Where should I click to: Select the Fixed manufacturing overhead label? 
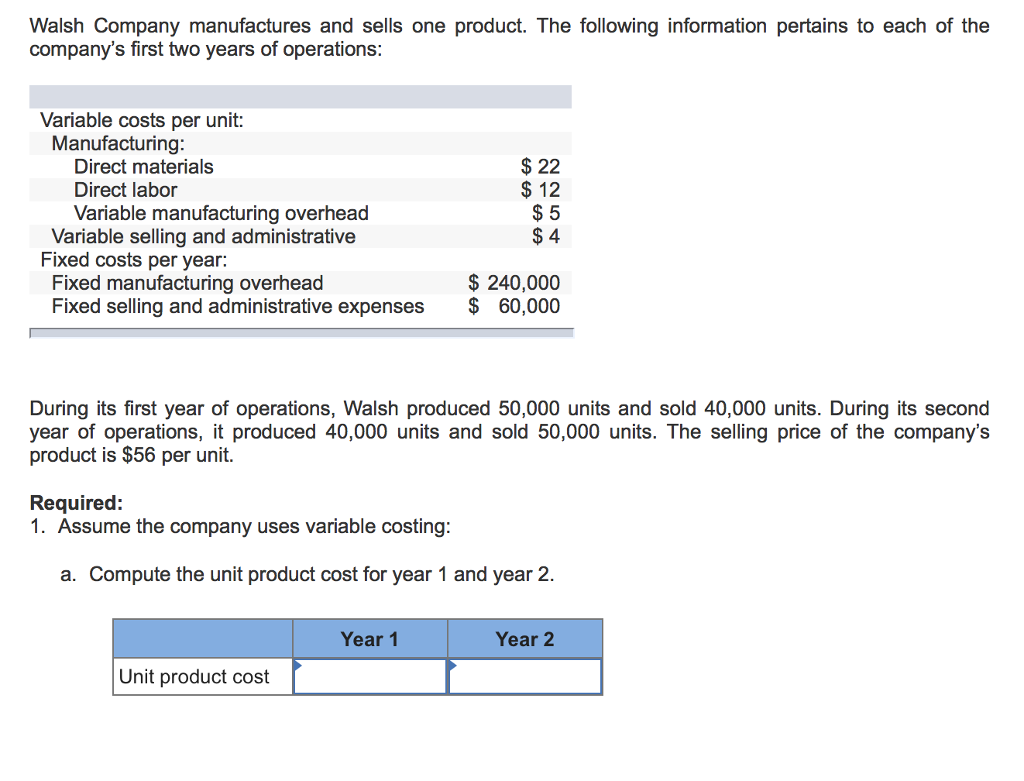[187, 283]
